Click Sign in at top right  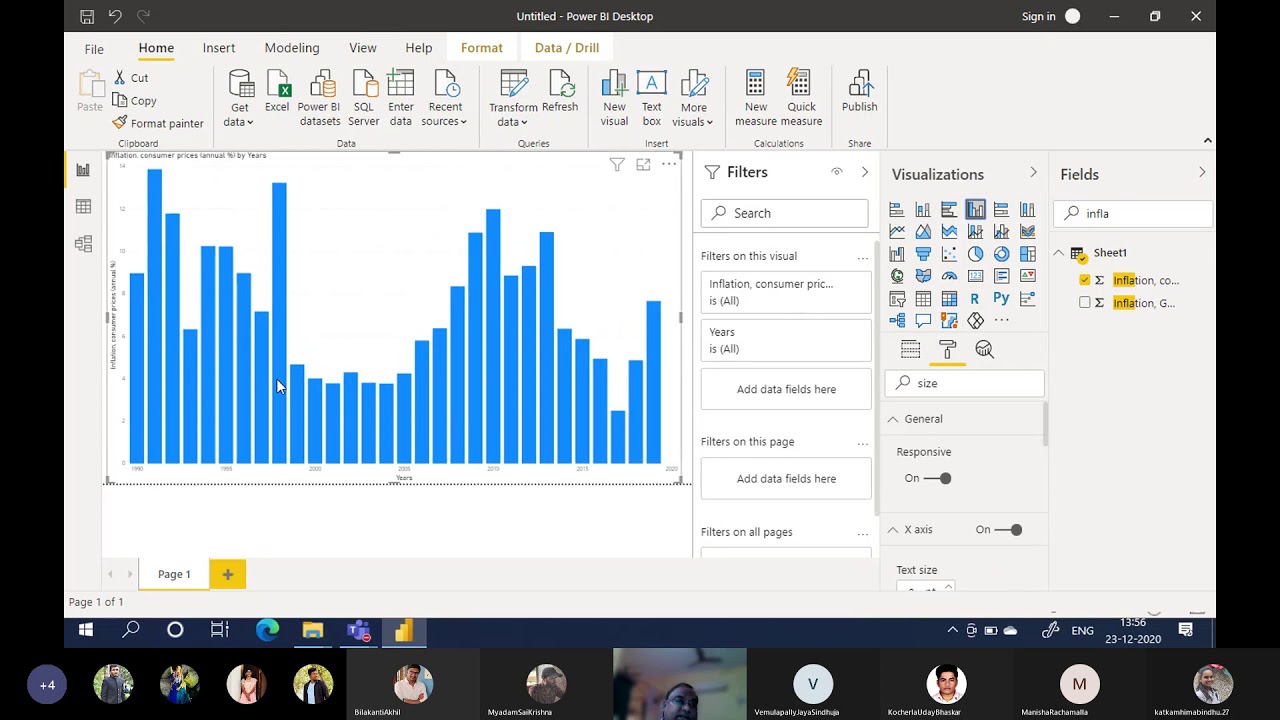pyautogui.click(x=1039, y=16)
